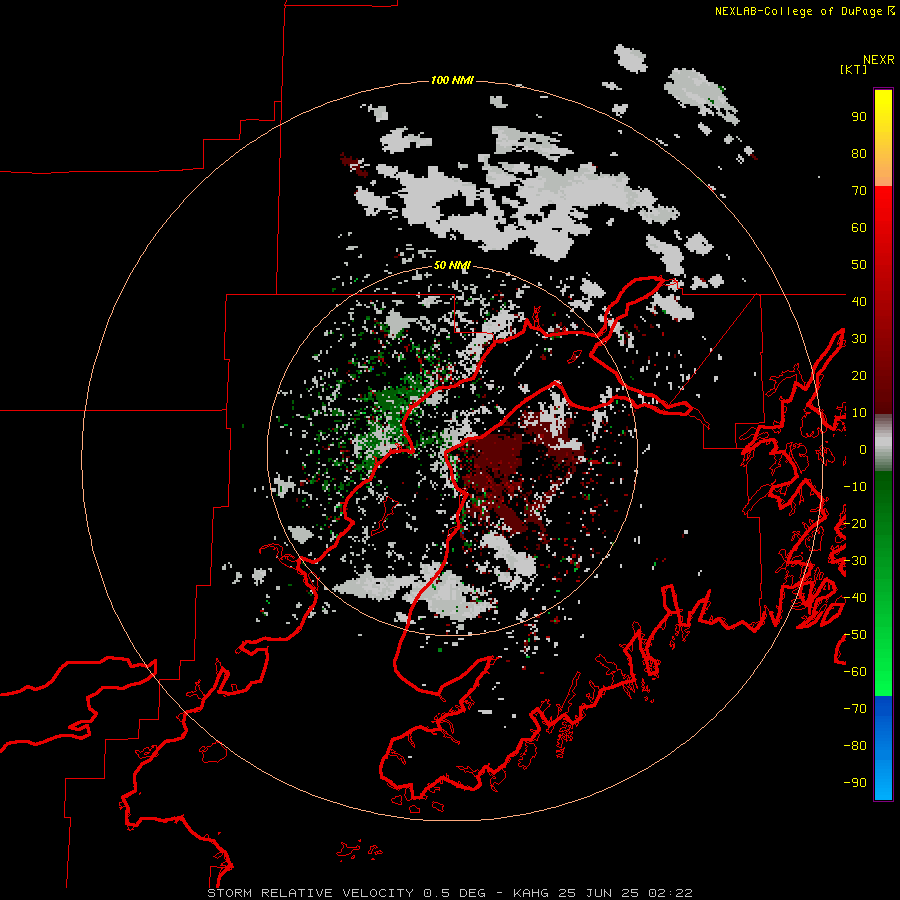Click the 0.5 DEG elevation text in caption
The width and height of the screenshot is (900, 900).
coord(455,893)
